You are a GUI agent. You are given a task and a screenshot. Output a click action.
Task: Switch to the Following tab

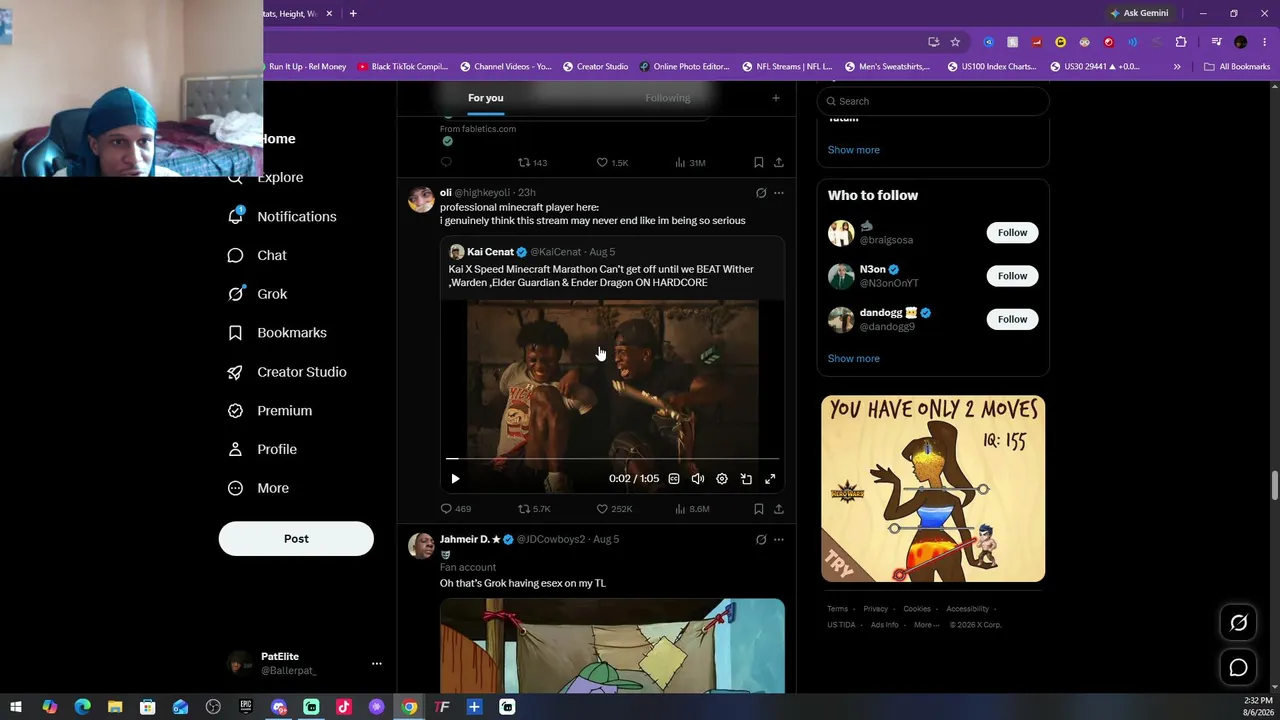pos(668,98)
